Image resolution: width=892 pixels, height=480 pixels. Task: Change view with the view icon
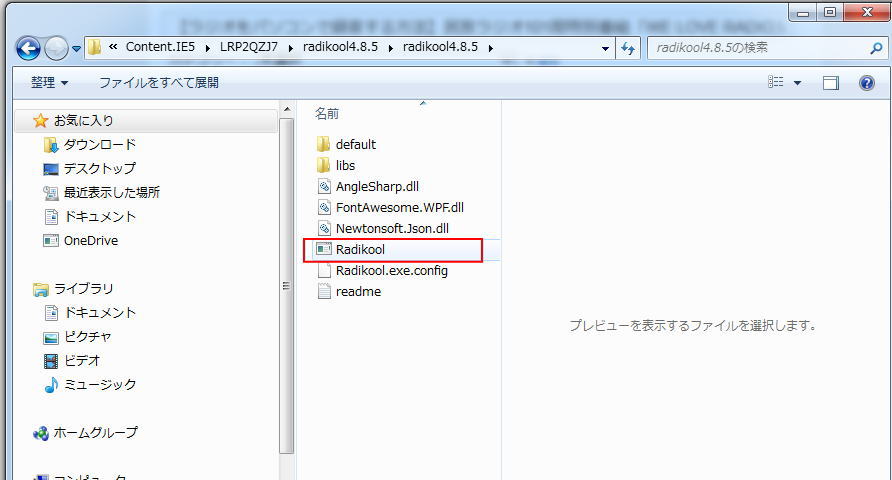tap(775, 82)
